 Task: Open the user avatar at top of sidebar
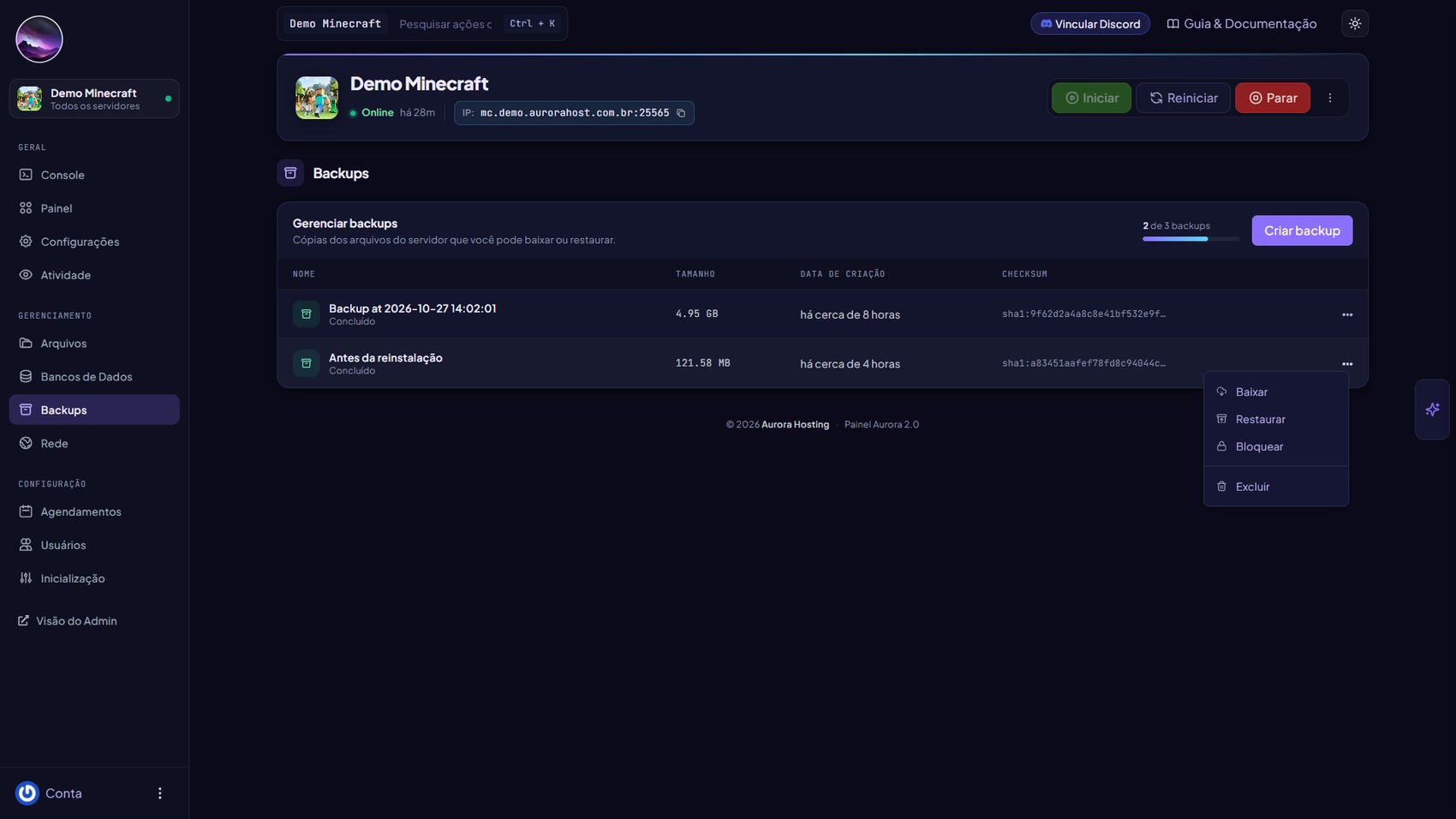(39, 39)
